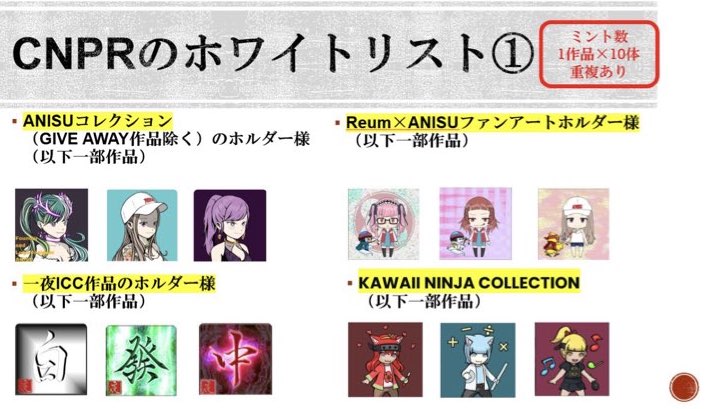Screen dimensions: 710x409
Task: Click the white 白 mahjong tile artwork
Action: click(x=51, y=359)
